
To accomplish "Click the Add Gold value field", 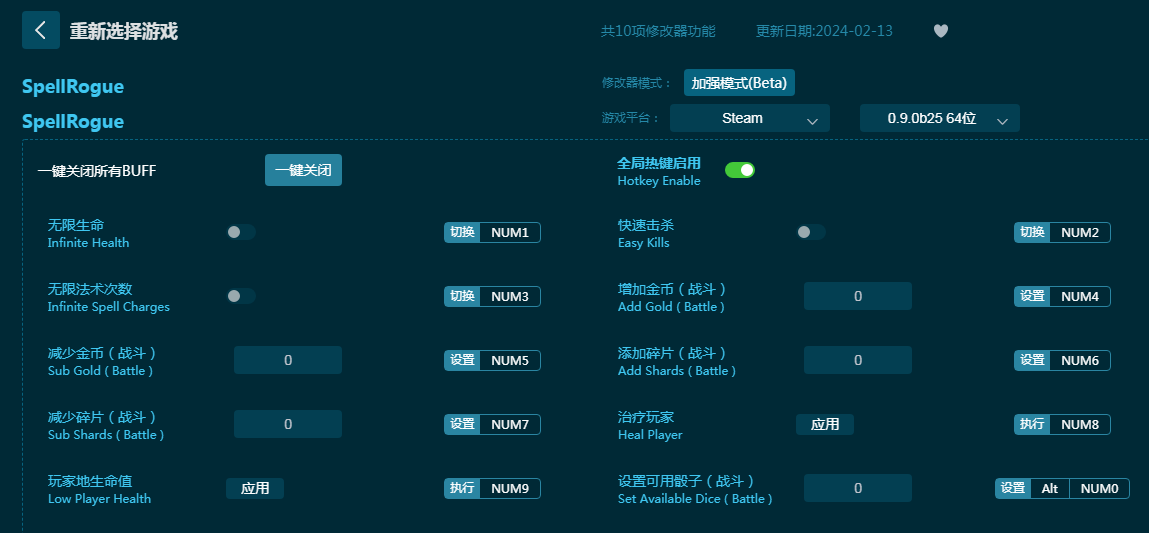I will click(857, 296).
